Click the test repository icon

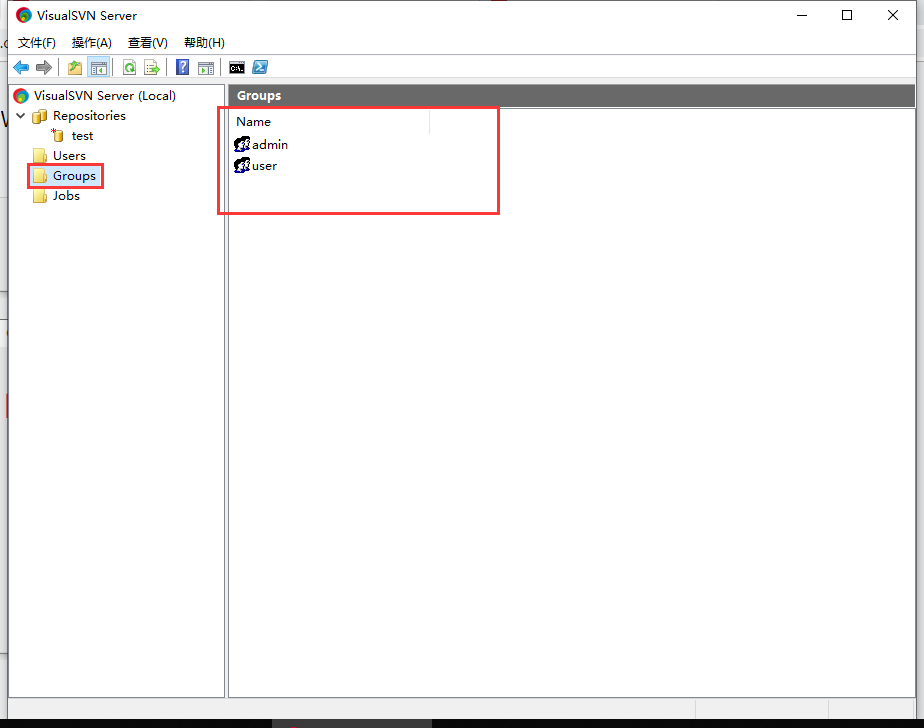point(57,136)
